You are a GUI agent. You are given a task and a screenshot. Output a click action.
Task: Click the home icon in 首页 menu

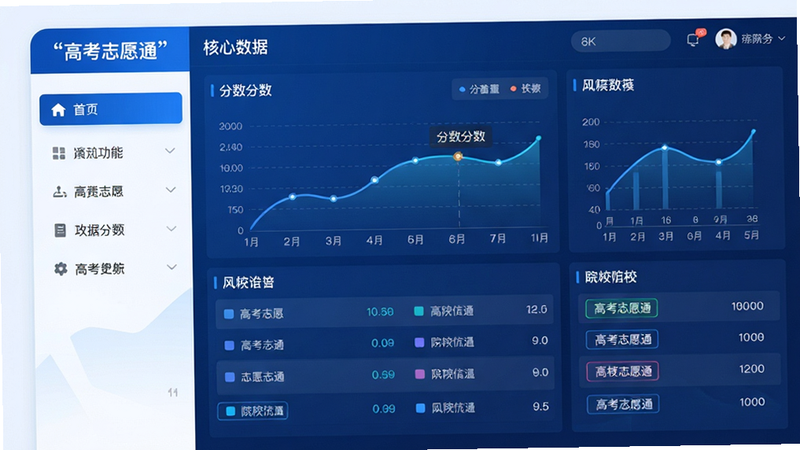(58, 110)
